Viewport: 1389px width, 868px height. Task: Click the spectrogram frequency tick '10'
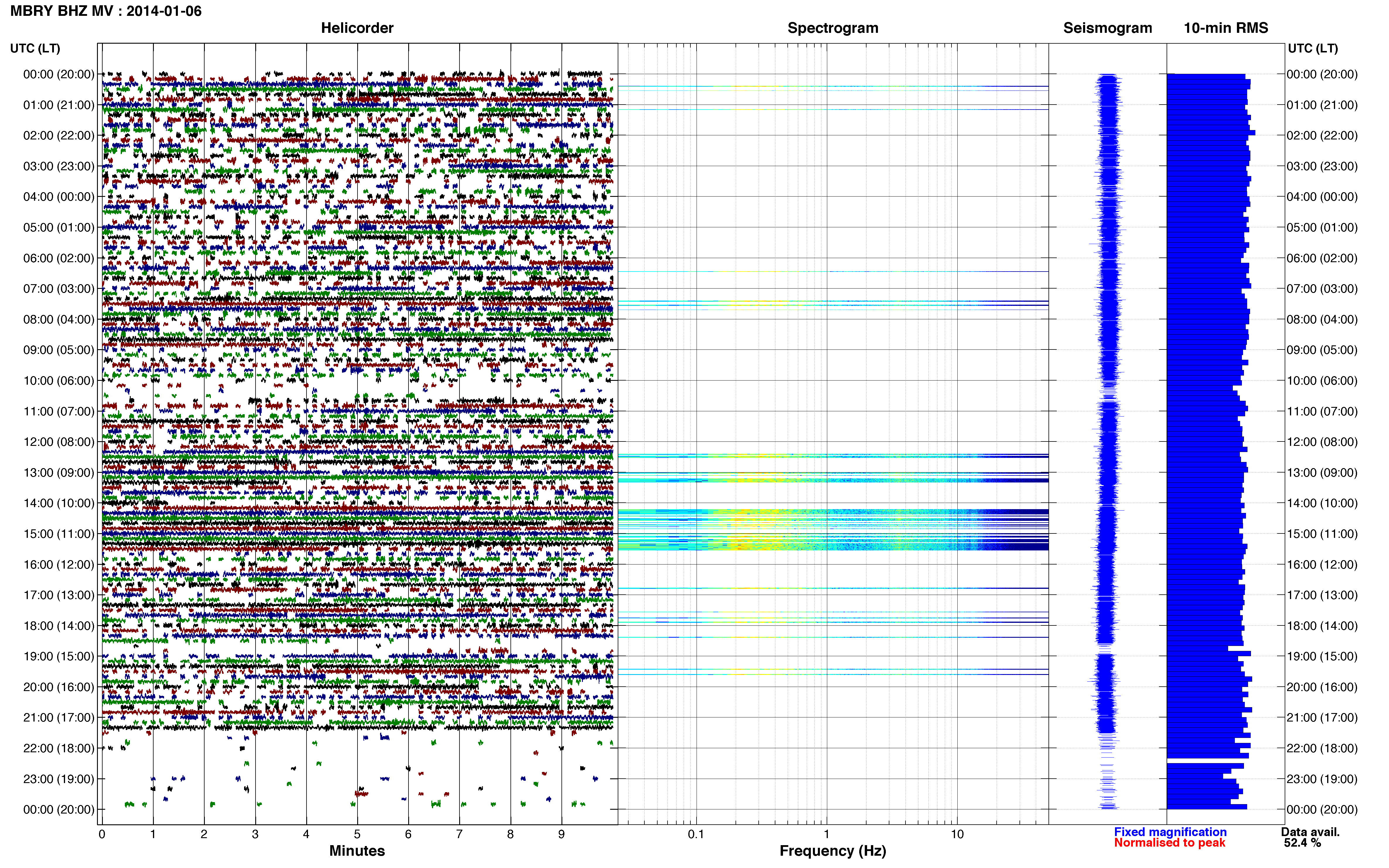click(957, 834)
